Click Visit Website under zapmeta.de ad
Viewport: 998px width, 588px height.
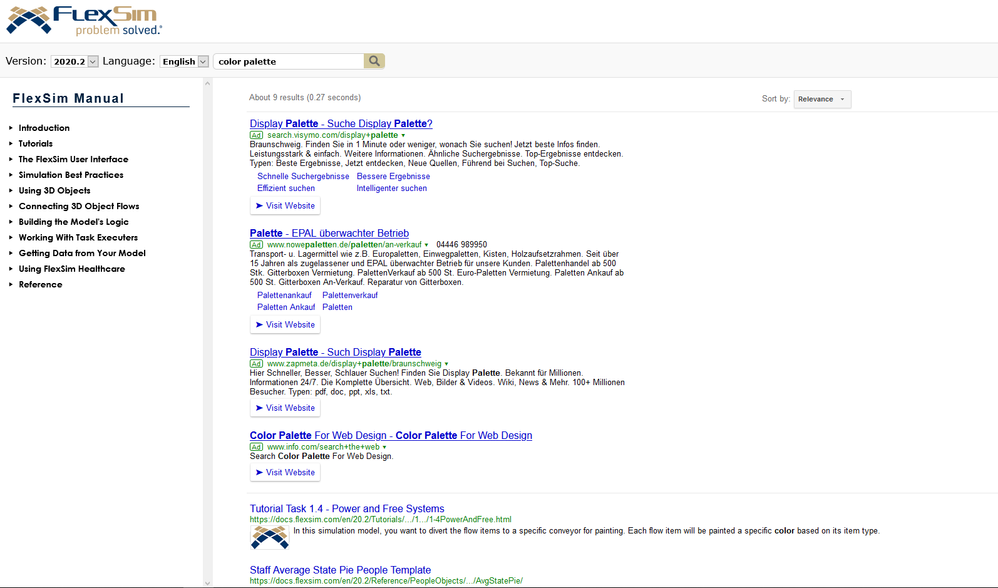(x=285, y=408)
